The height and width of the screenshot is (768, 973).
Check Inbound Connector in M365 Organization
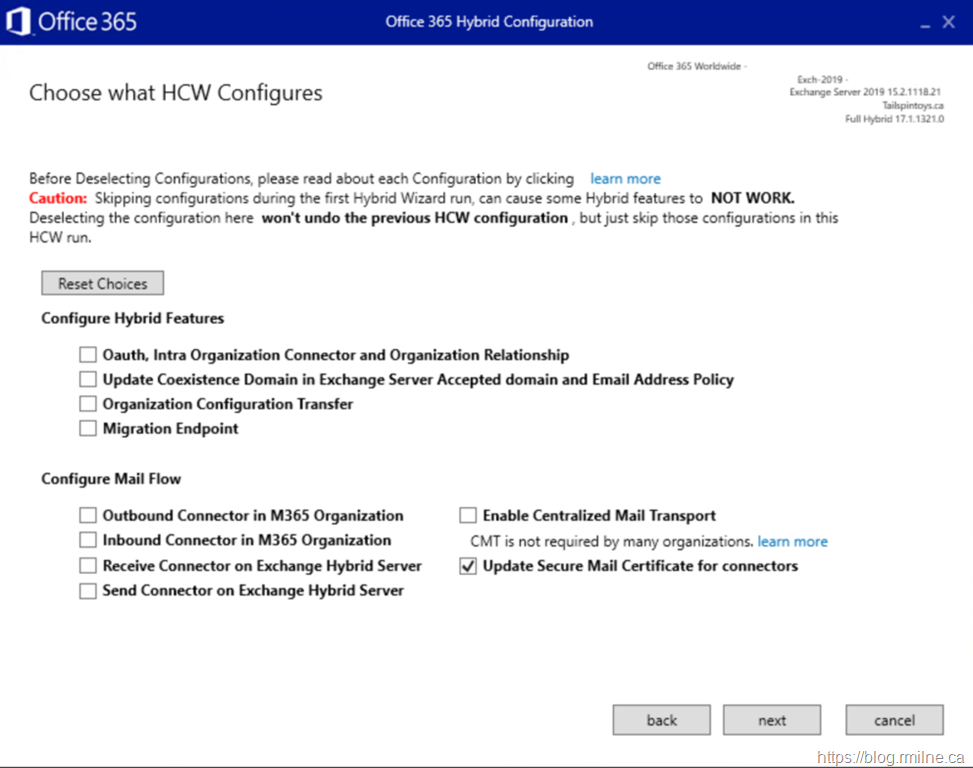point(88,541)
